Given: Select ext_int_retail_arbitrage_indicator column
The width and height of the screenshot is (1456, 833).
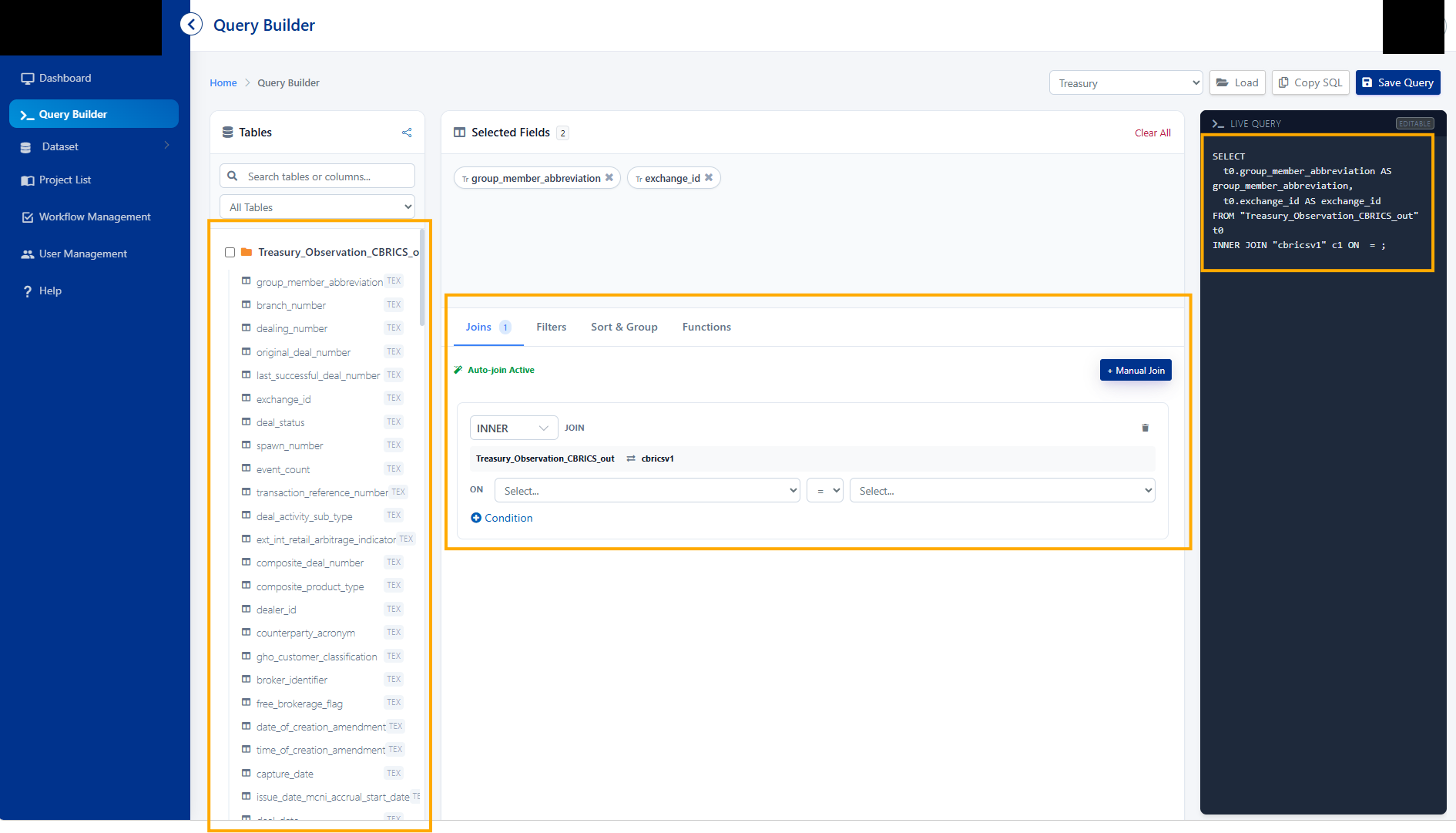Looking at the screenshot, I should pos(327,539).
